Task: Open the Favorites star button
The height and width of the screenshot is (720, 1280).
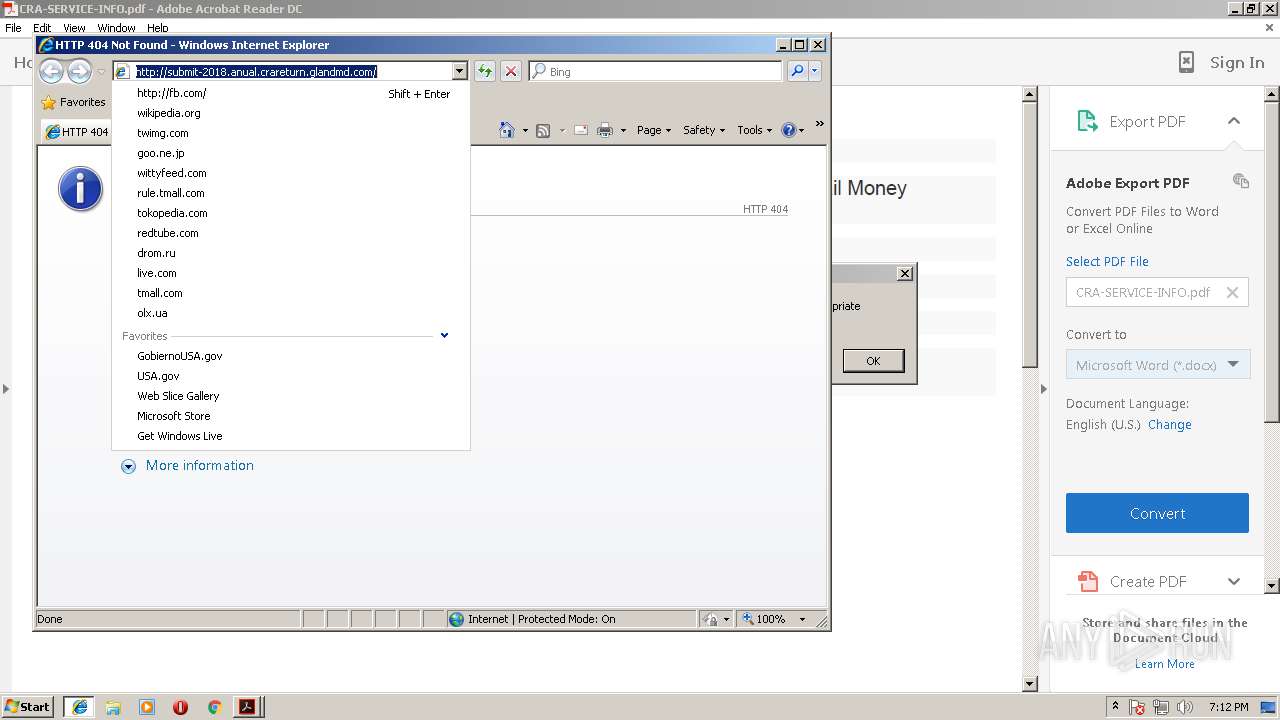Action: (x=73, y=102)
